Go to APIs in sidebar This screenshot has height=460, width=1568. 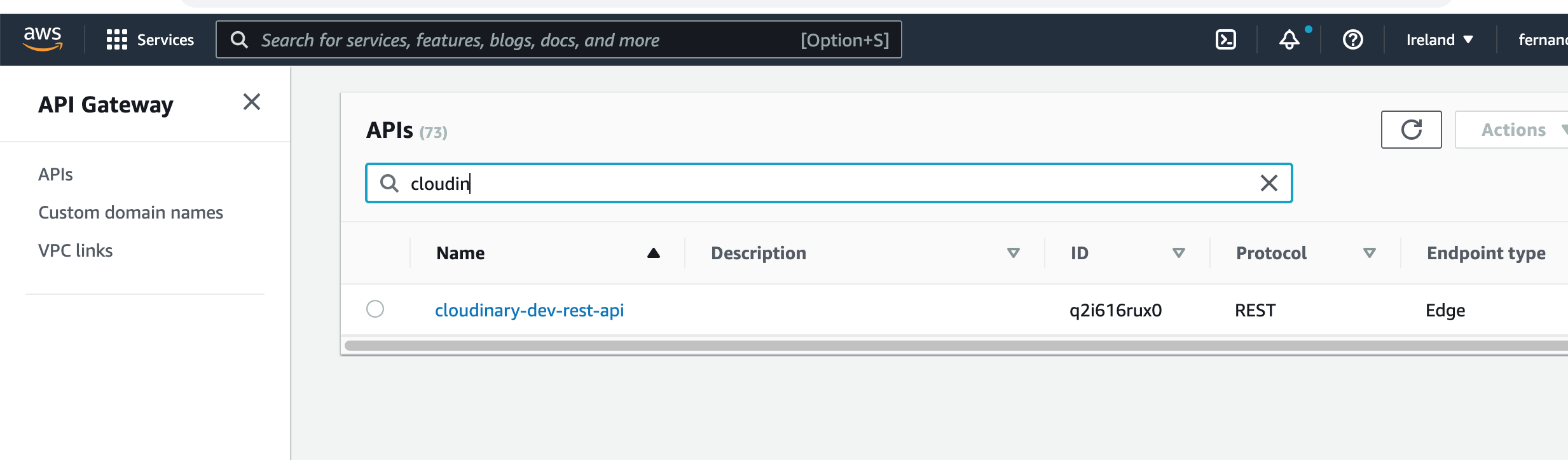(x=55, y=174)
